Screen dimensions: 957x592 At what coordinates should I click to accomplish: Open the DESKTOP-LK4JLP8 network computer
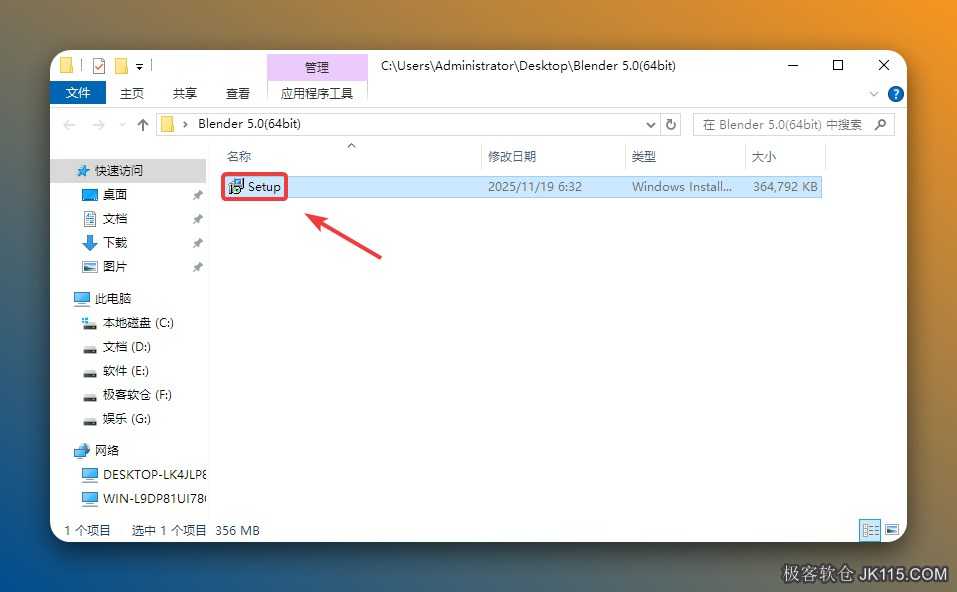click(154, 474)
